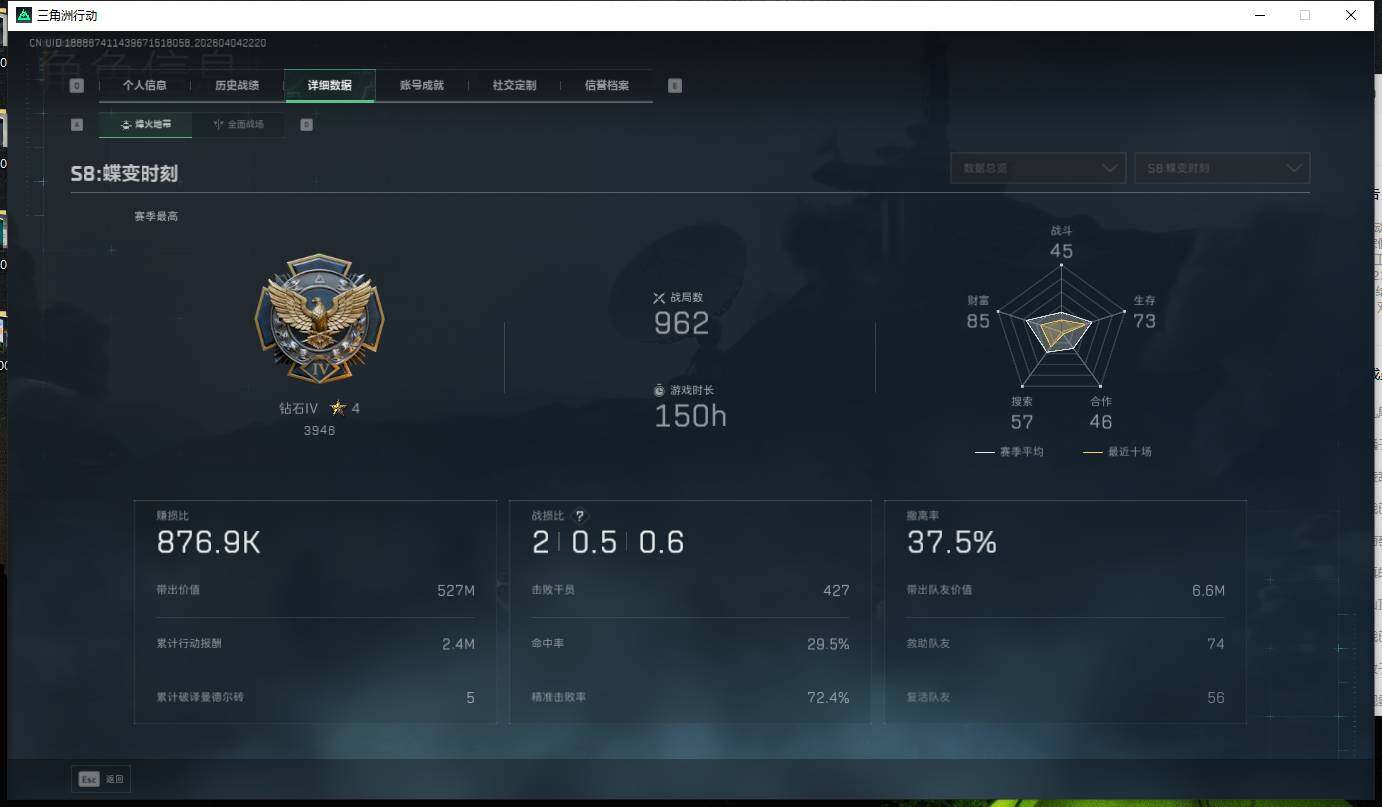Click the Delta Force app logo in title bar
Image resolution: width=1382 pixels, height=807 pixels.
pos(24,15)
